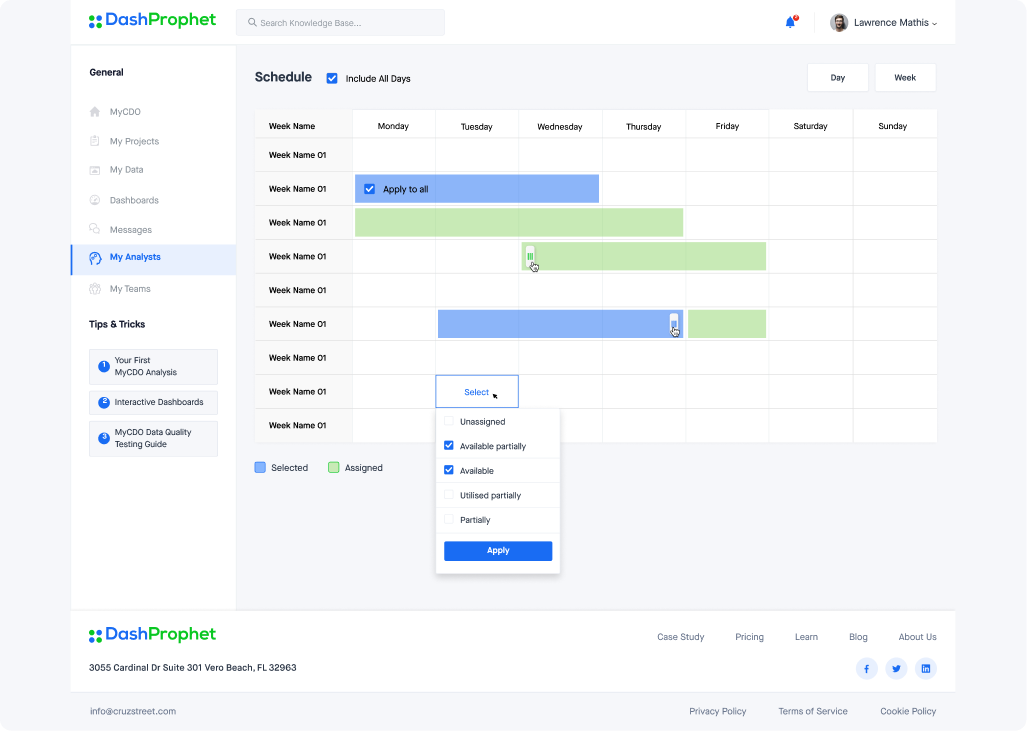Check the Unassigned option
1027x731 pixels.
[x=449, y=422]
